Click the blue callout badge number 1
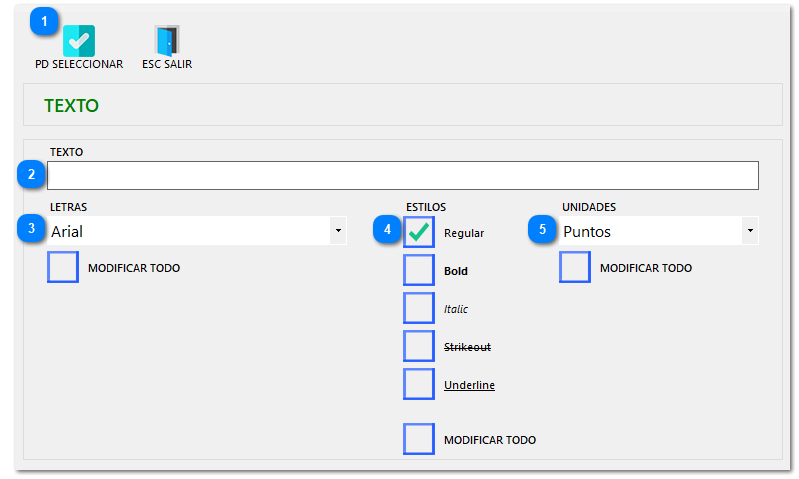 [x=44, y=21]
